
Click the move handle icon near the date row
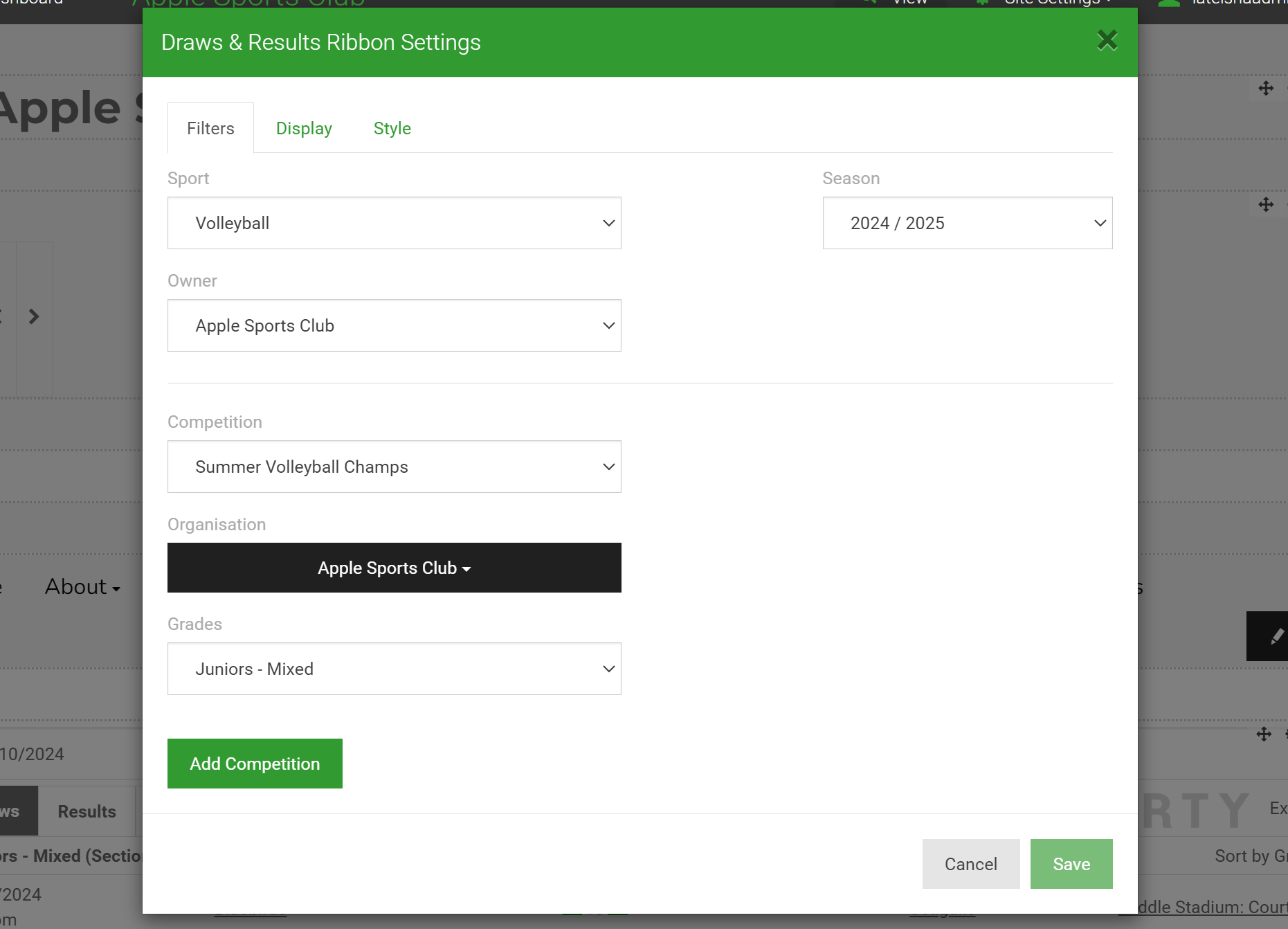1264,734
